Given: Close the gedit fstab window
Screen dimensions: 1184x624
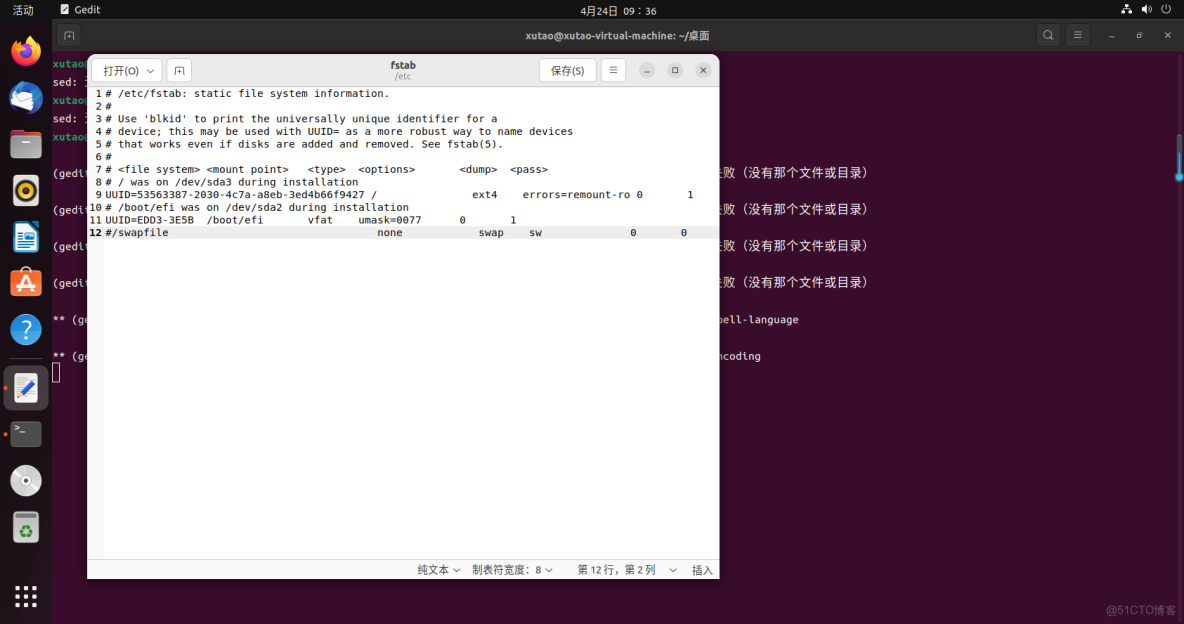Looking at the screenshot, I should pos(703,70).
